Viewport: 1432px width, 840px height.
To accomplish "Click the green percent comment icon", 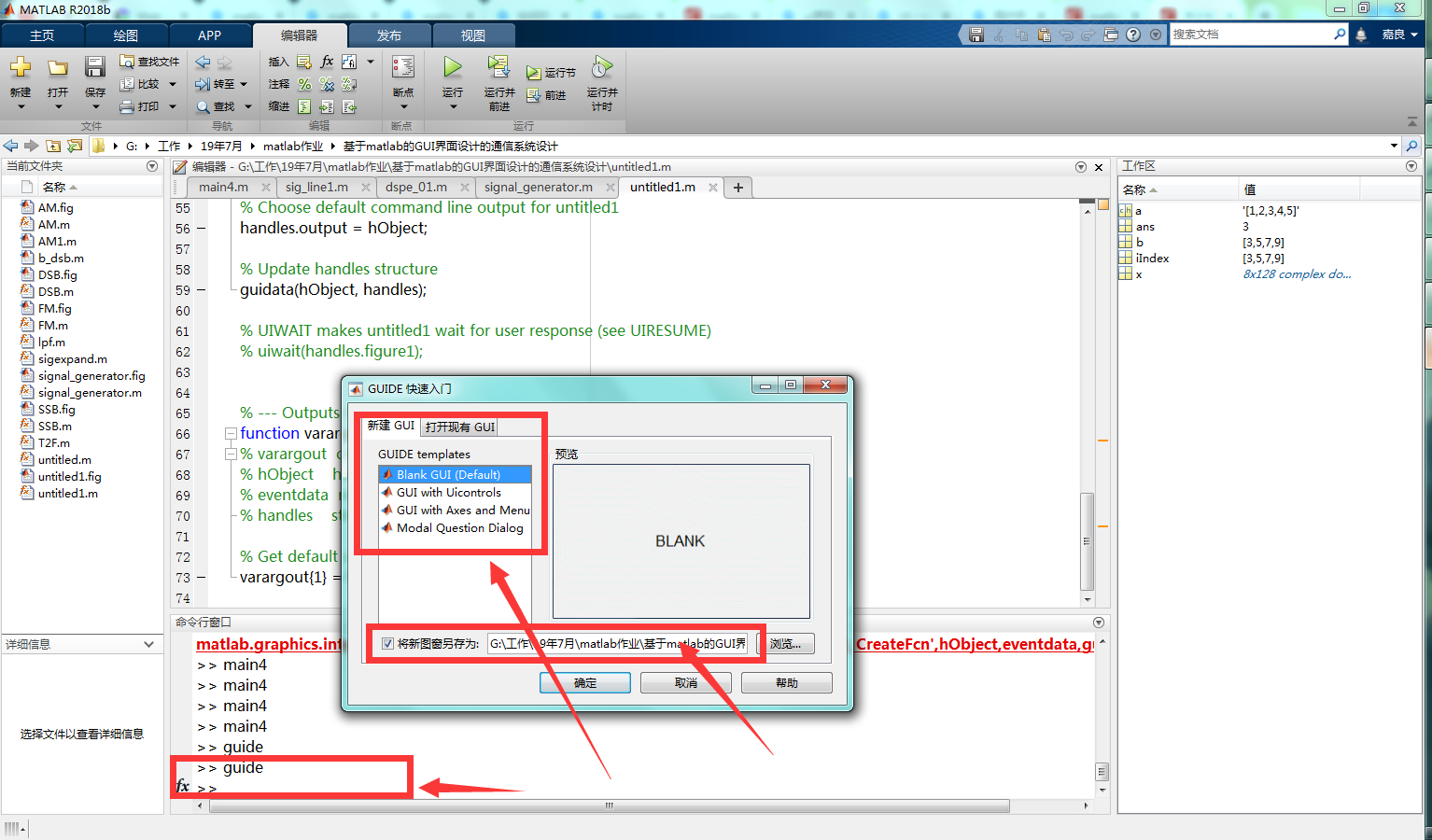I will point(304,84).
